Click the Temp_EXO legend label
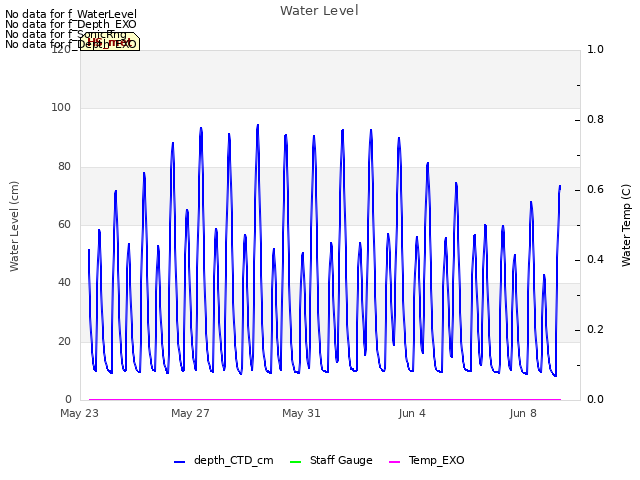Viewport: 640px width, 480px height. point(437,460)
